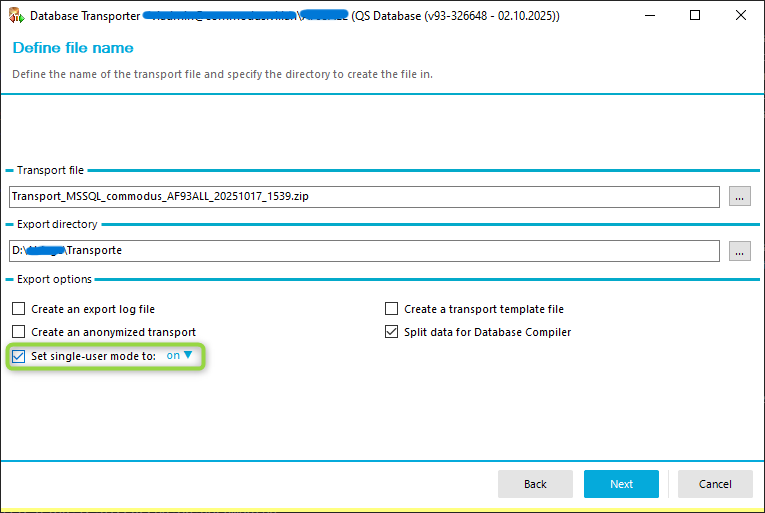The width and height of the screenshot is (765, 513).
Task: Uncheck Split data for Database Compiler
Action: 391,332
